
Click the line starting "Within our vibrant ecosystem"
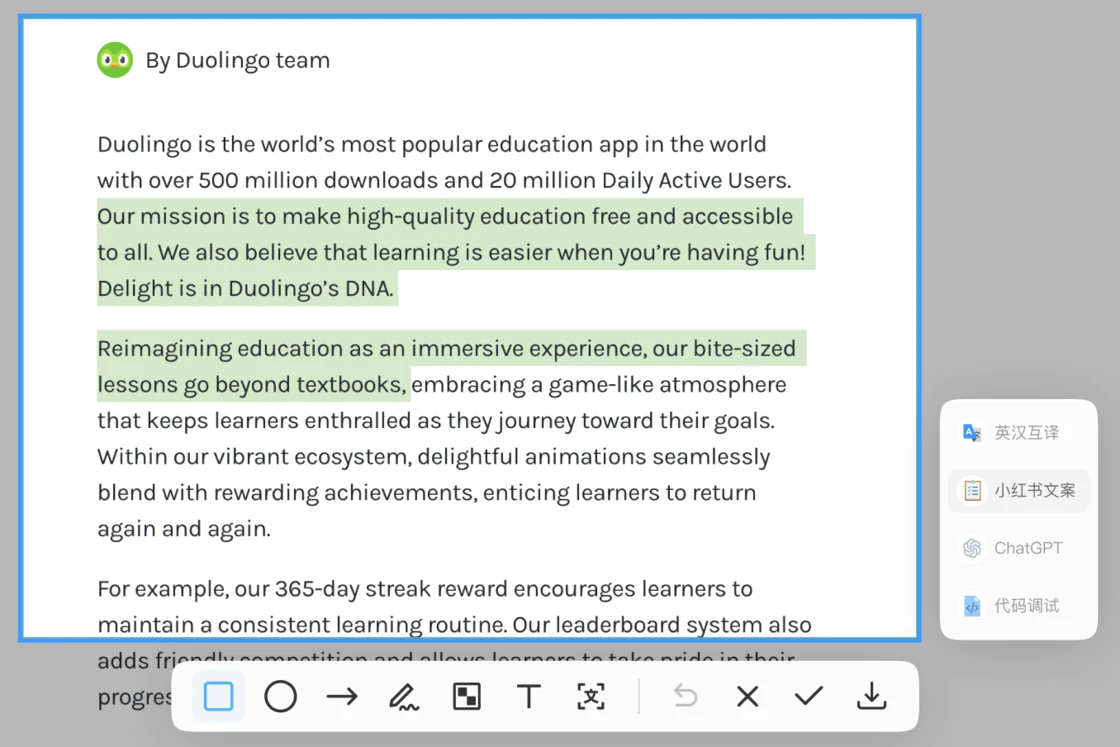click(x=434, y=457)
